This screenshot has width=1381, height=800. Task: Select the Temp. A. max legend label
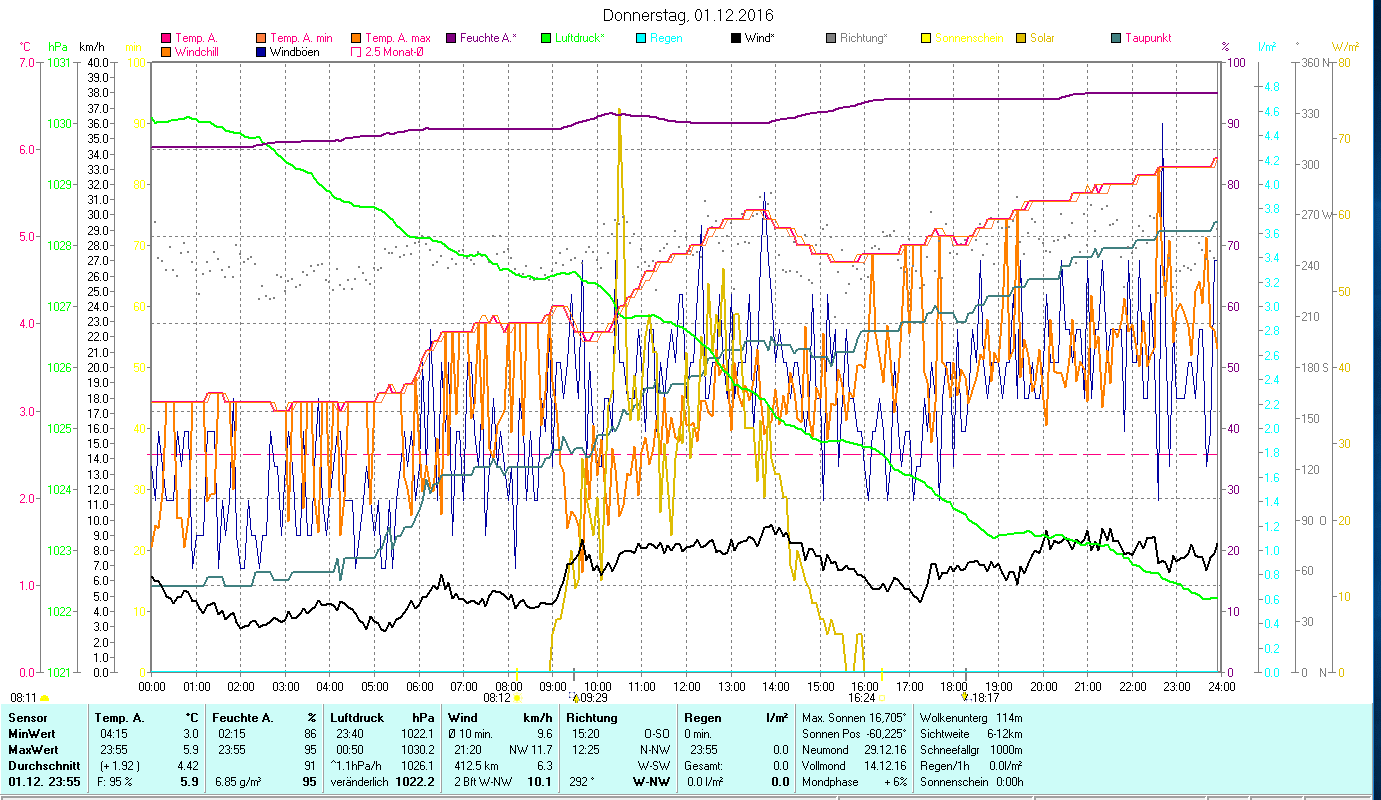tap(398, 39)
